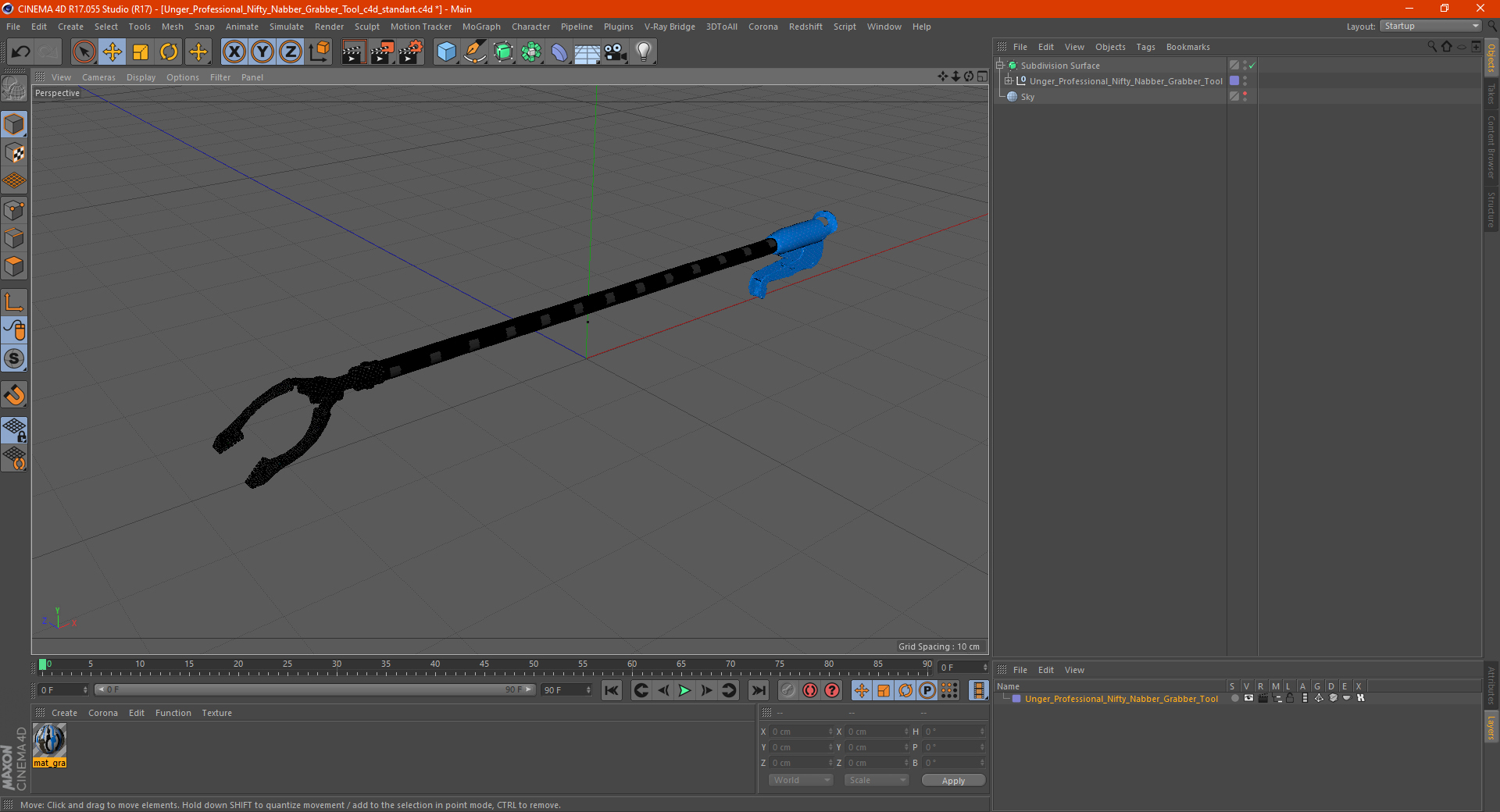Screen dimensions: 1500x812
Task: Toggle Locked Workplane icon
Action: (14, 429)
